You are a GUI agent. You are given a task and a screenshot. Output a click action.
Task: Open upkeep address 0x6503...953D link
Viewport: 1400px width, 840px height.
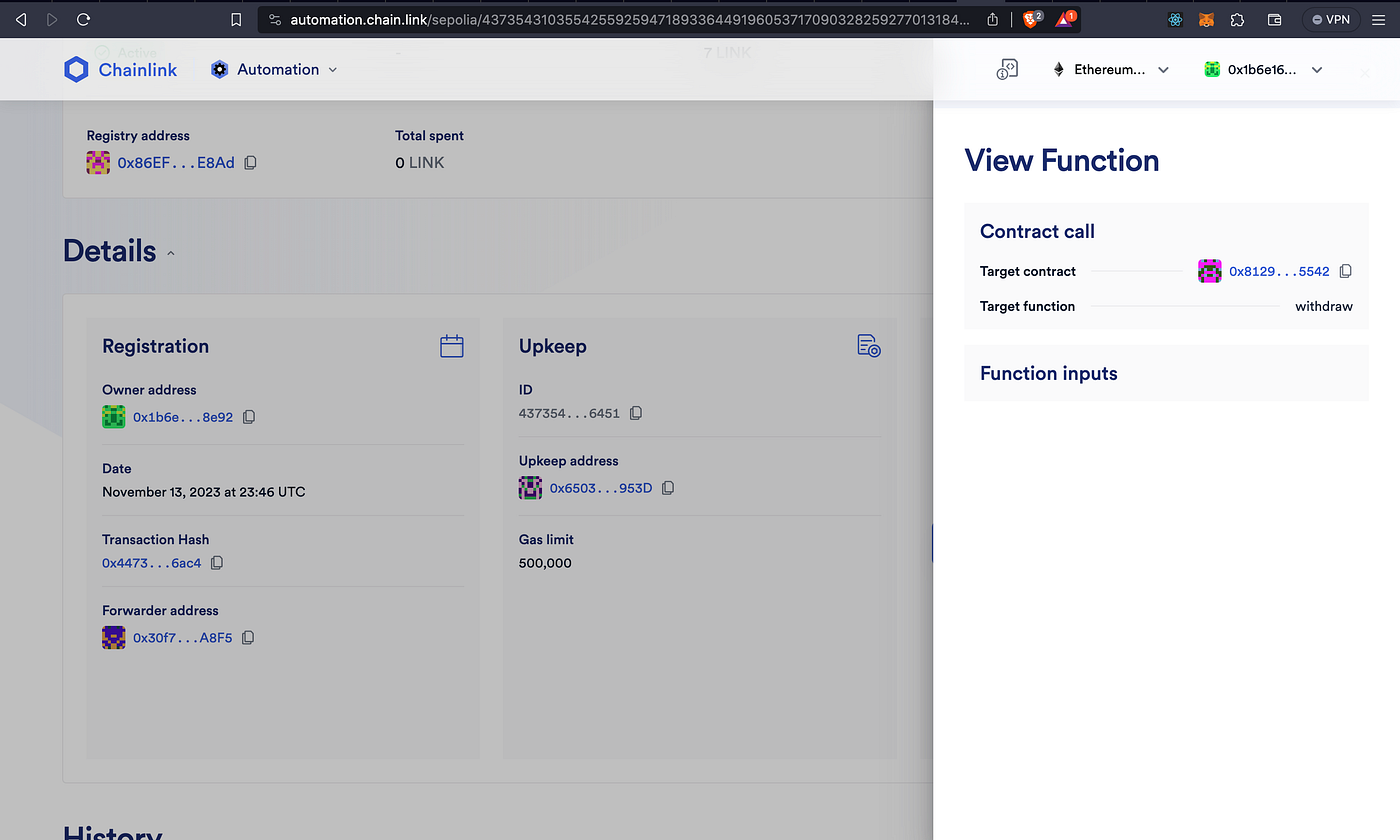coord(601,488)
